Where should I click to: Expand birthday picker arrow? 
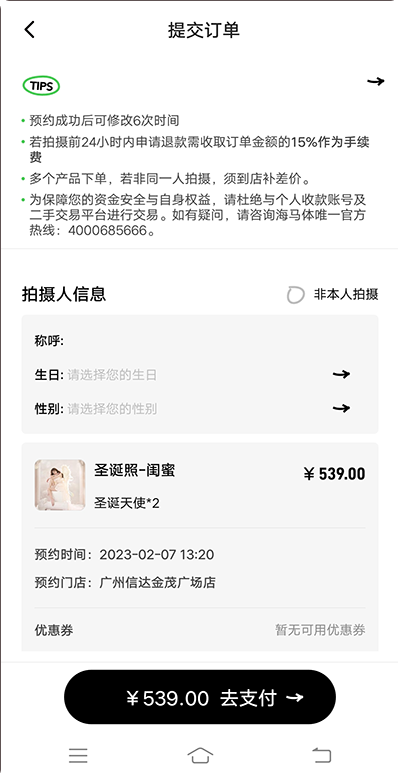pyautogui.click(x=341, y=374)
